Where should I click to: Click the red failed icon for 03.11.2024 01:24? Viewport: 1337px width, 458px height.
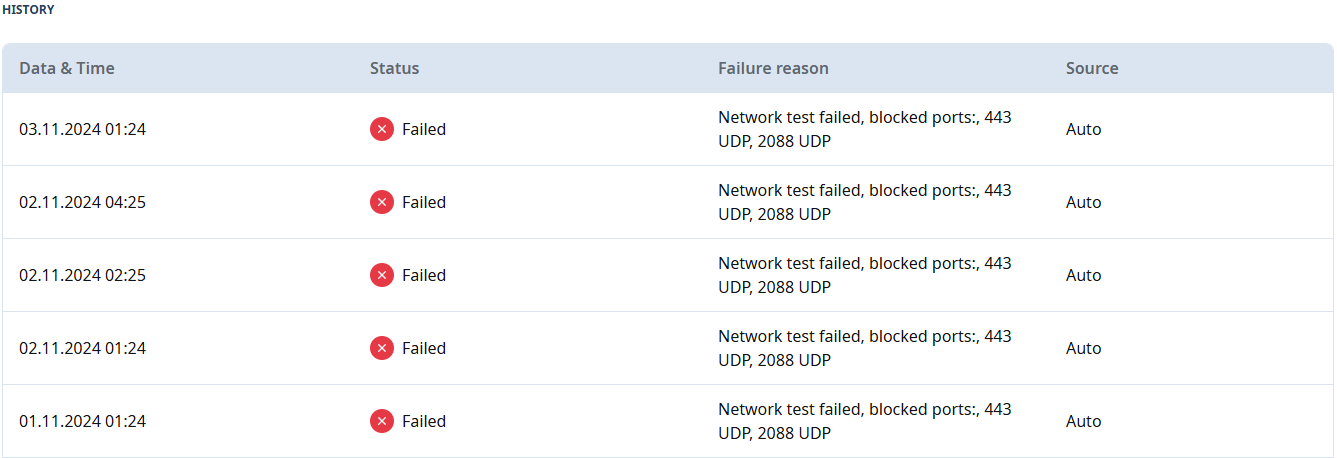tap(381, 129)
